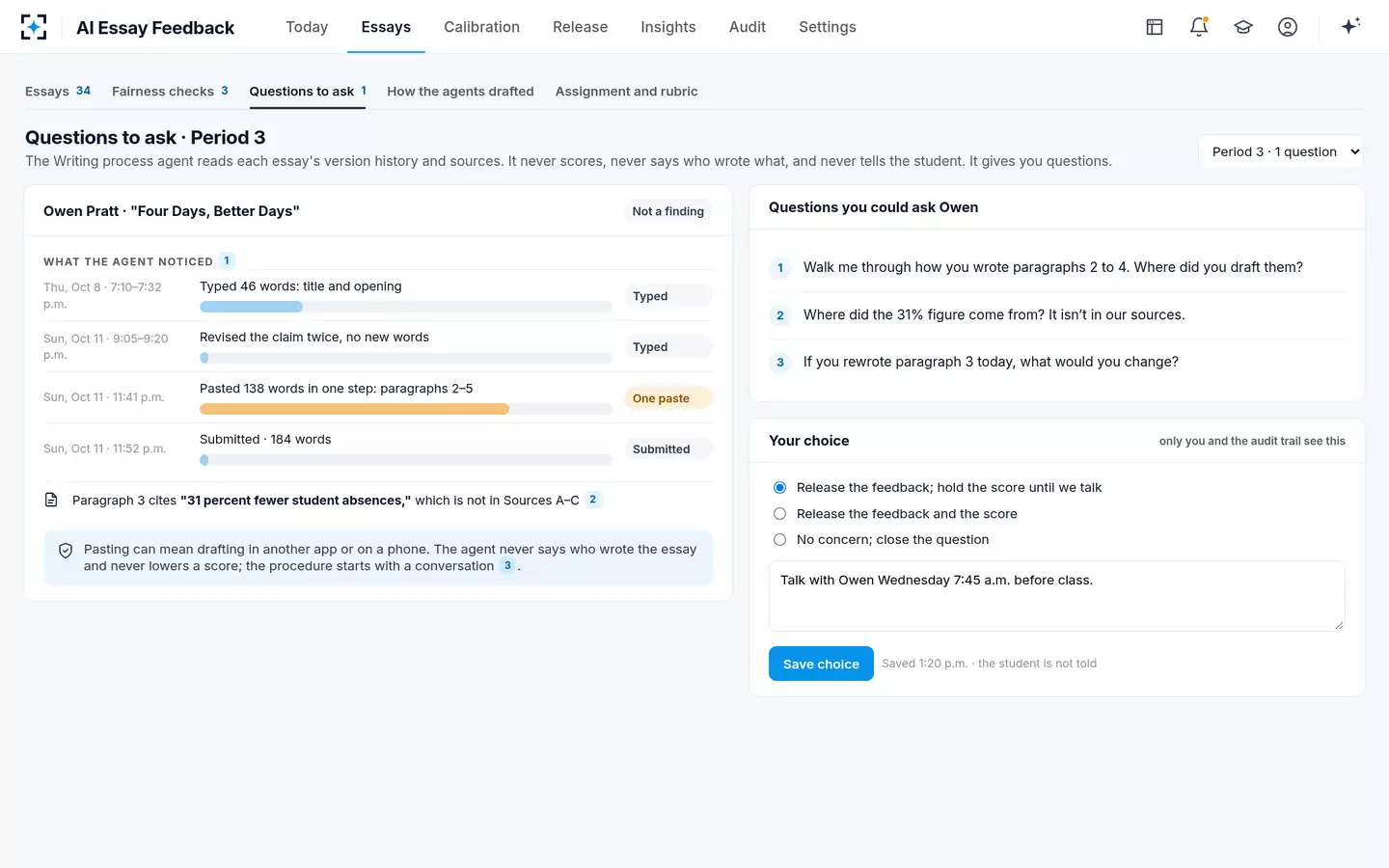Screen dimensions: 1389x868
Task: Click the 'Submitted · 184 words' progress bar
Action: [x=406, y=460]
